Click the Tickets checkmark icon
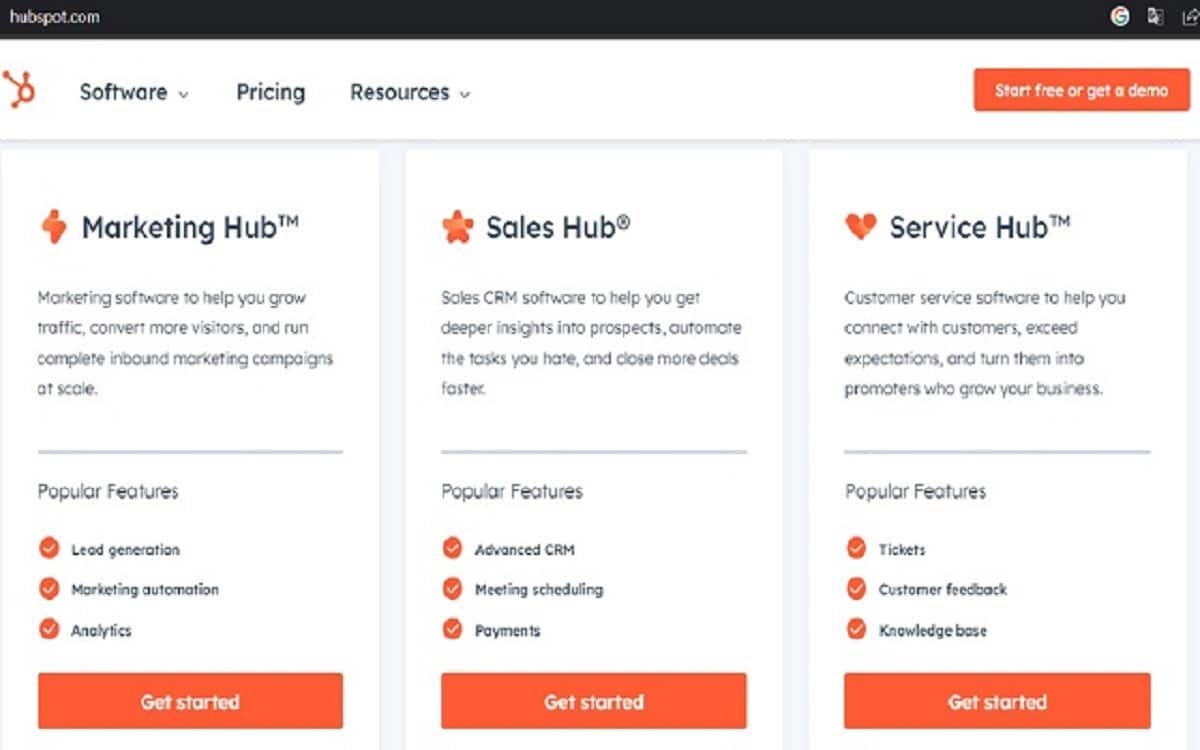1200x750 pixels. [856, 548]
